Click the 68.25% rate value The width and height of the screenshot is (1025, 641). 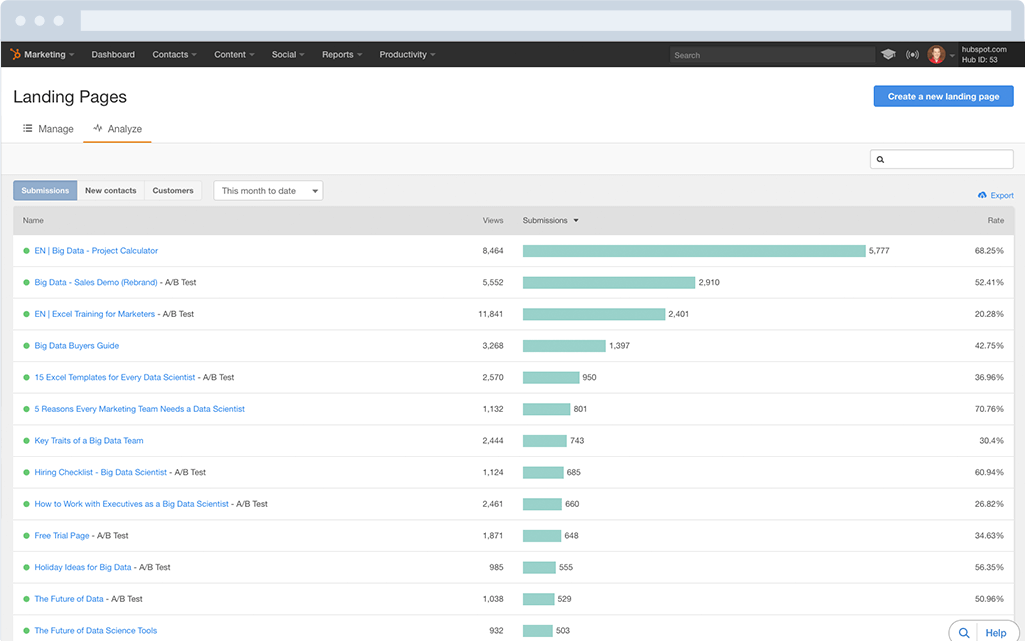989,251
